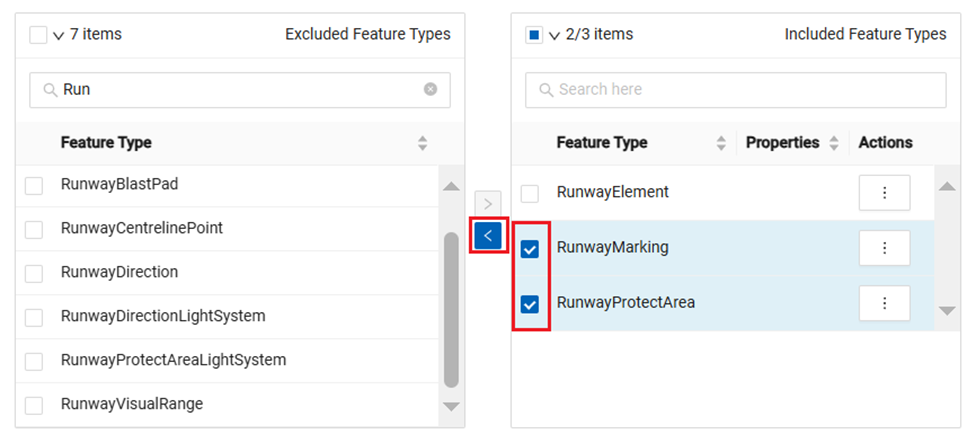Toggle select-all in Excluded Feature Types
This screenshot has width=976, height=443.
click(38, 35)
